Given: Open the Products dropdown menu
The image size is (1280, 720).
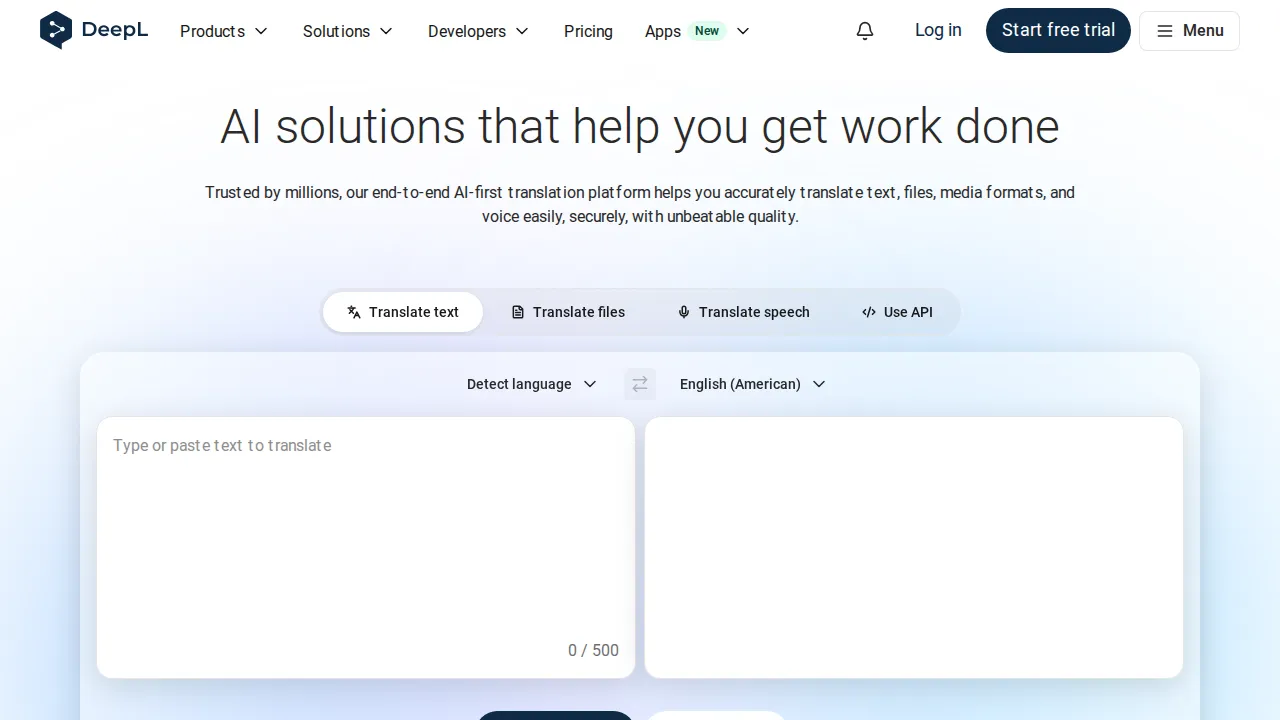Looking at the screenshot, I should point(224,31).
